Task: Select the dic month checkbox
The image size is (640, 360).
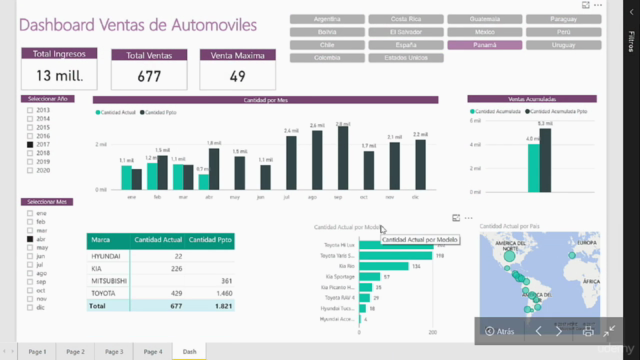Action: [30, 307]
